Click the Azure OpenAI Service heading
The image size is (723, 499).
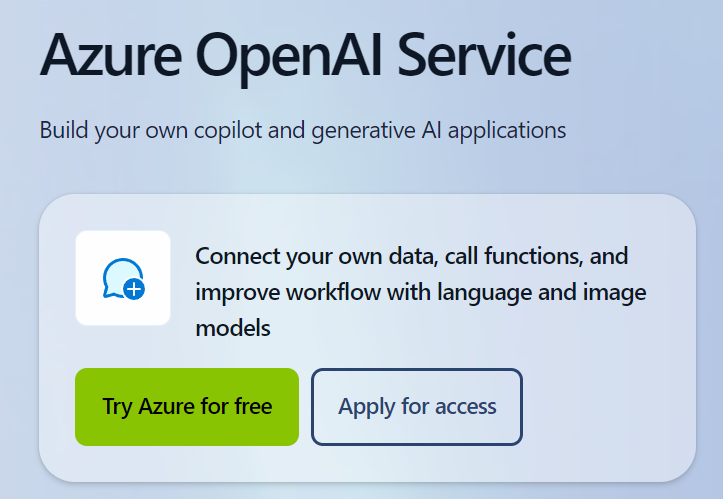305,57
